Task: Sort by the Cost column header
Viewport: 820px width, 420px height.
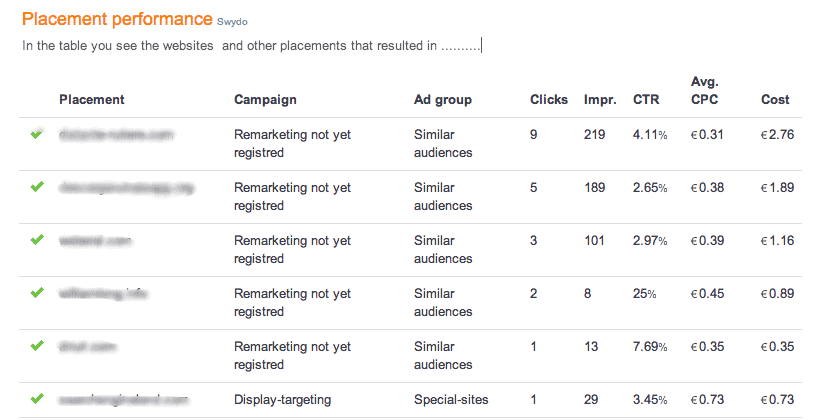Action: coord(775,99)
